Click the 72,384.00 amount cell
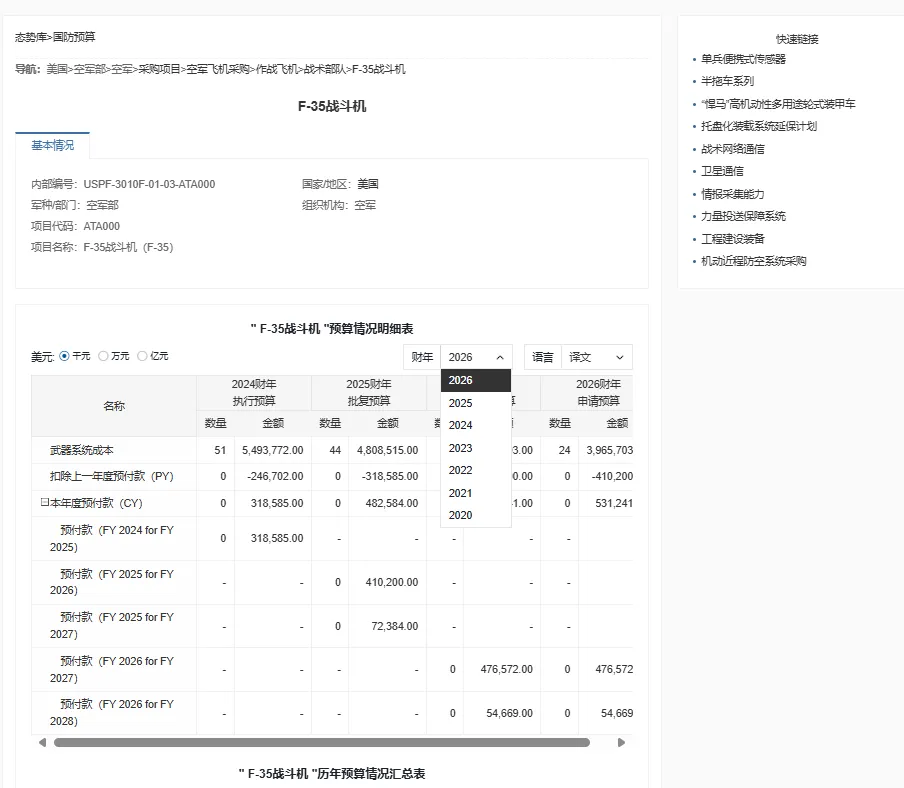This screenshot has width=904, height=788. pyautogui.click(x=387, y=626)
